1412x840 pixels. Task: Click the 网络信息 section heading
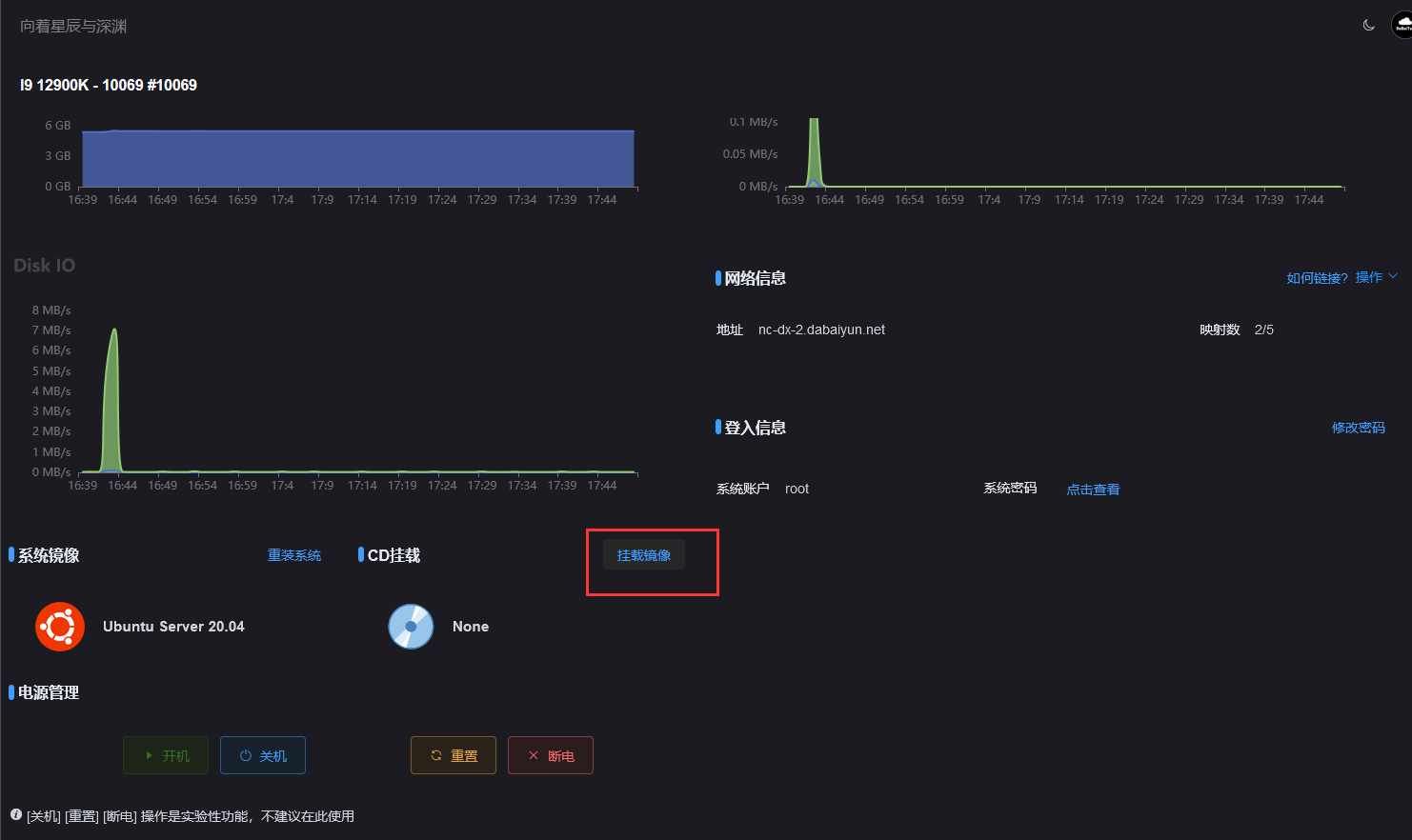click(x=755, y=278)
